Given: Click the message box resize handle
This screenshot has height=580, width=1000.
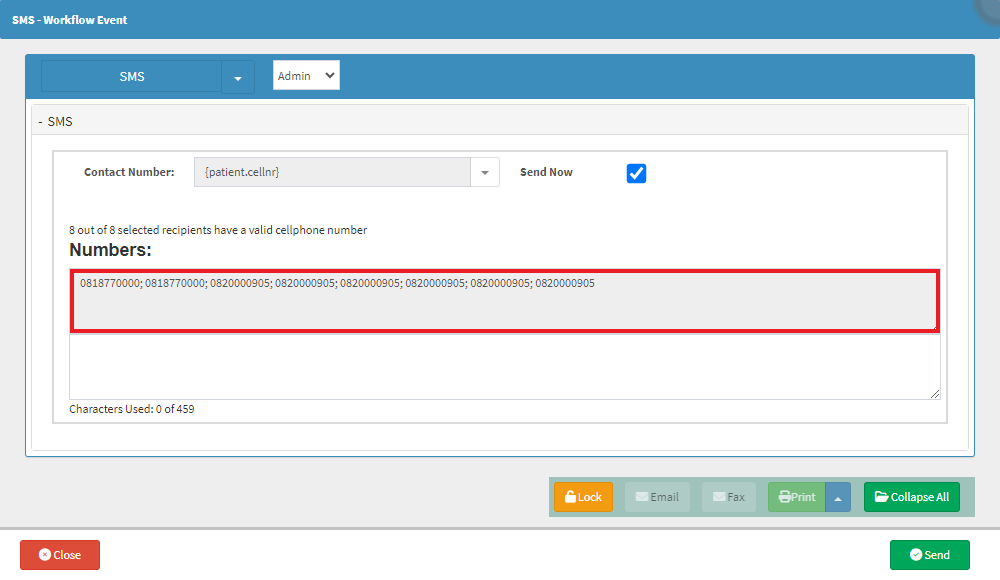Looking at the screenshot, I should click(x=934, y=394).
